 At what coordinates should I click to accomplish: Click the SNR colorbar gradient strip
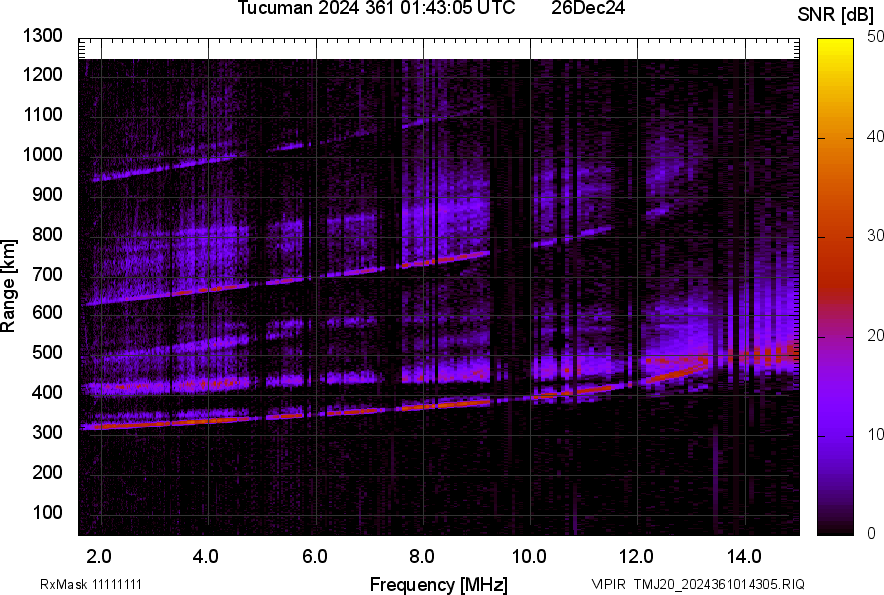(836, 287)
